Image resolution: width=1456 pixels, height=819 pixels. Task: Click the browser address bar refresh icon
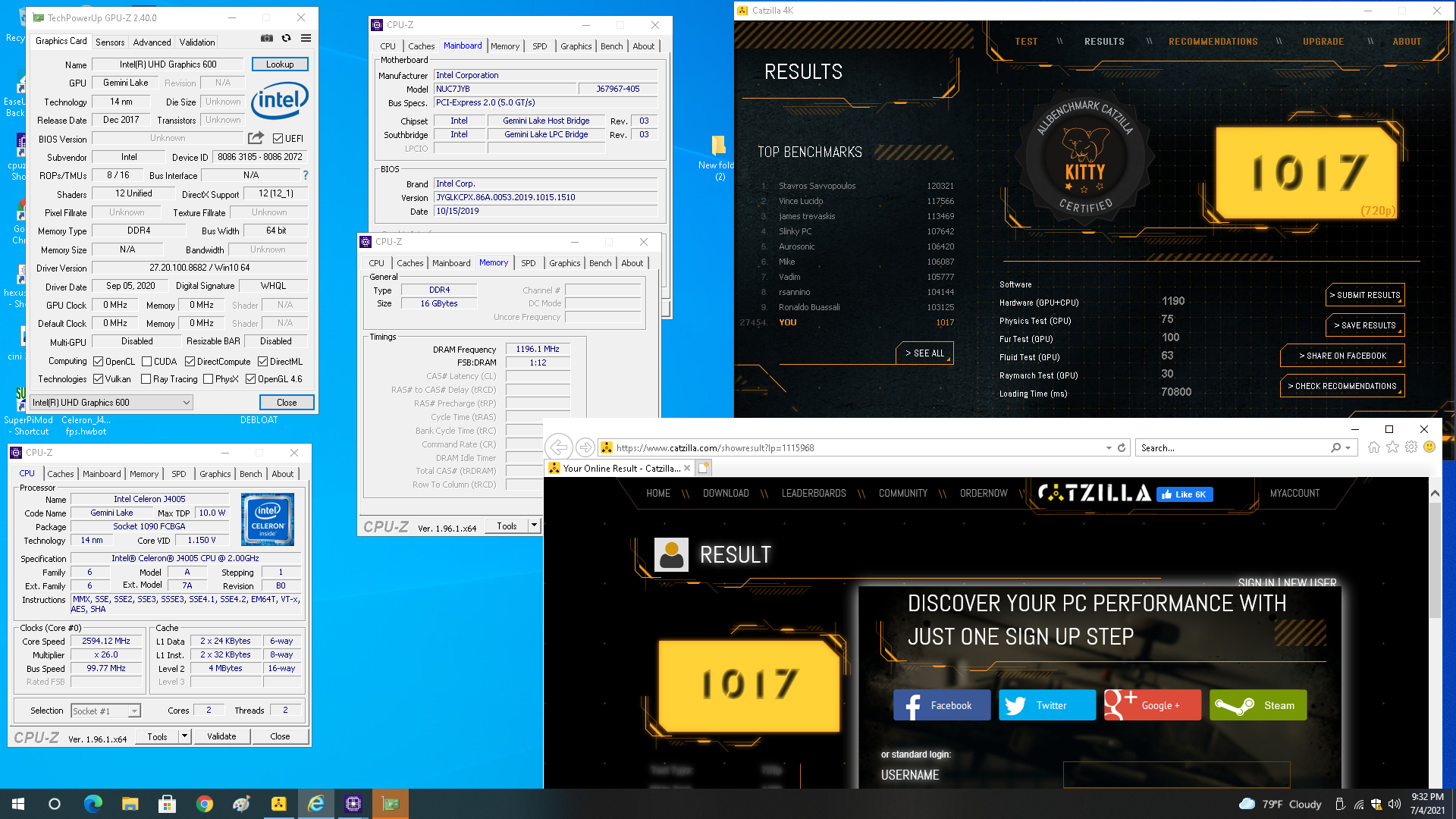(x=1122, y=447)
